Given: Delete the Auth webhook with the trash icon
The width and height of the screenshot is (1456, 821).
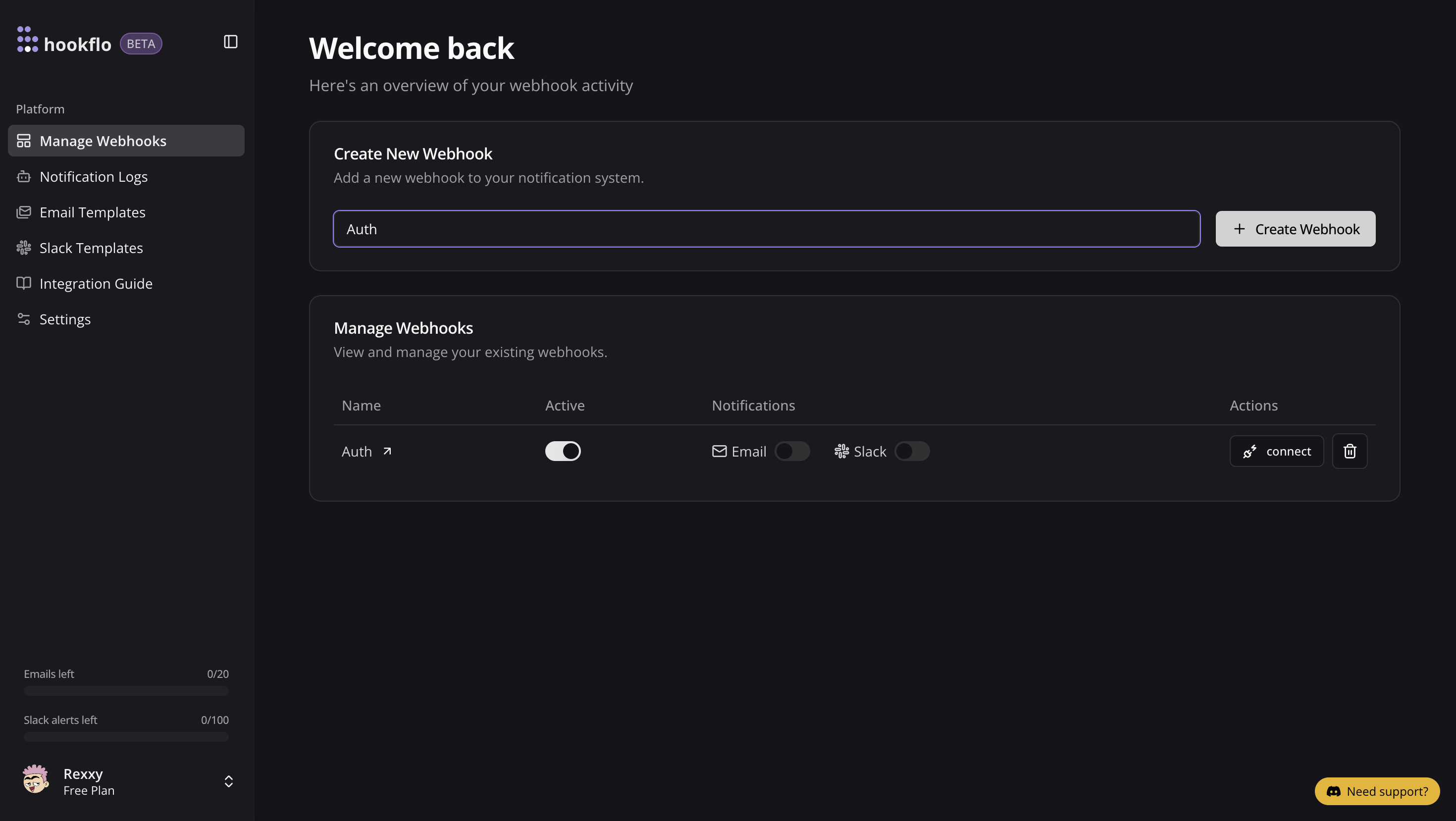Looking at the screenshot, I should (x=1349, y=451).
